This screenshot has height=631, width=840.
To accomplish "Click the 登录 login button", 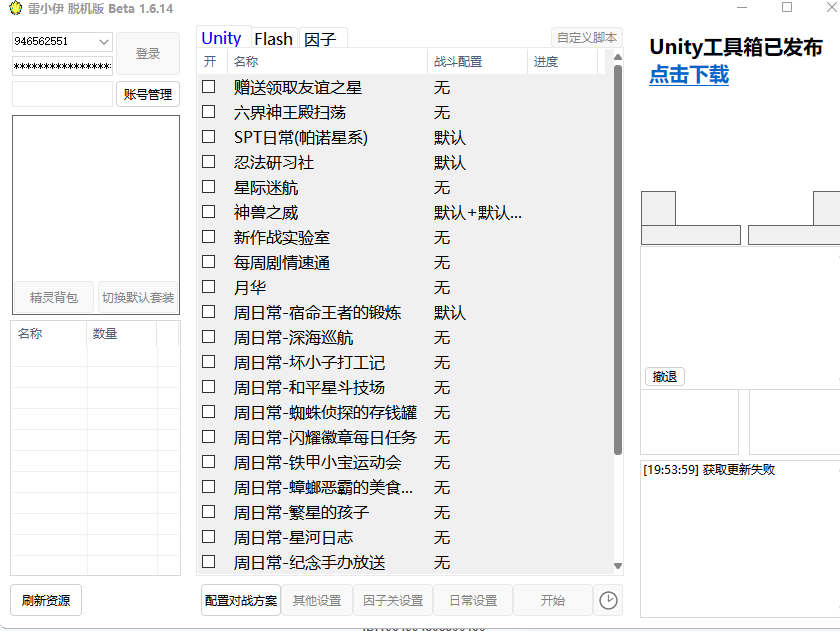I will click(148, 53).
